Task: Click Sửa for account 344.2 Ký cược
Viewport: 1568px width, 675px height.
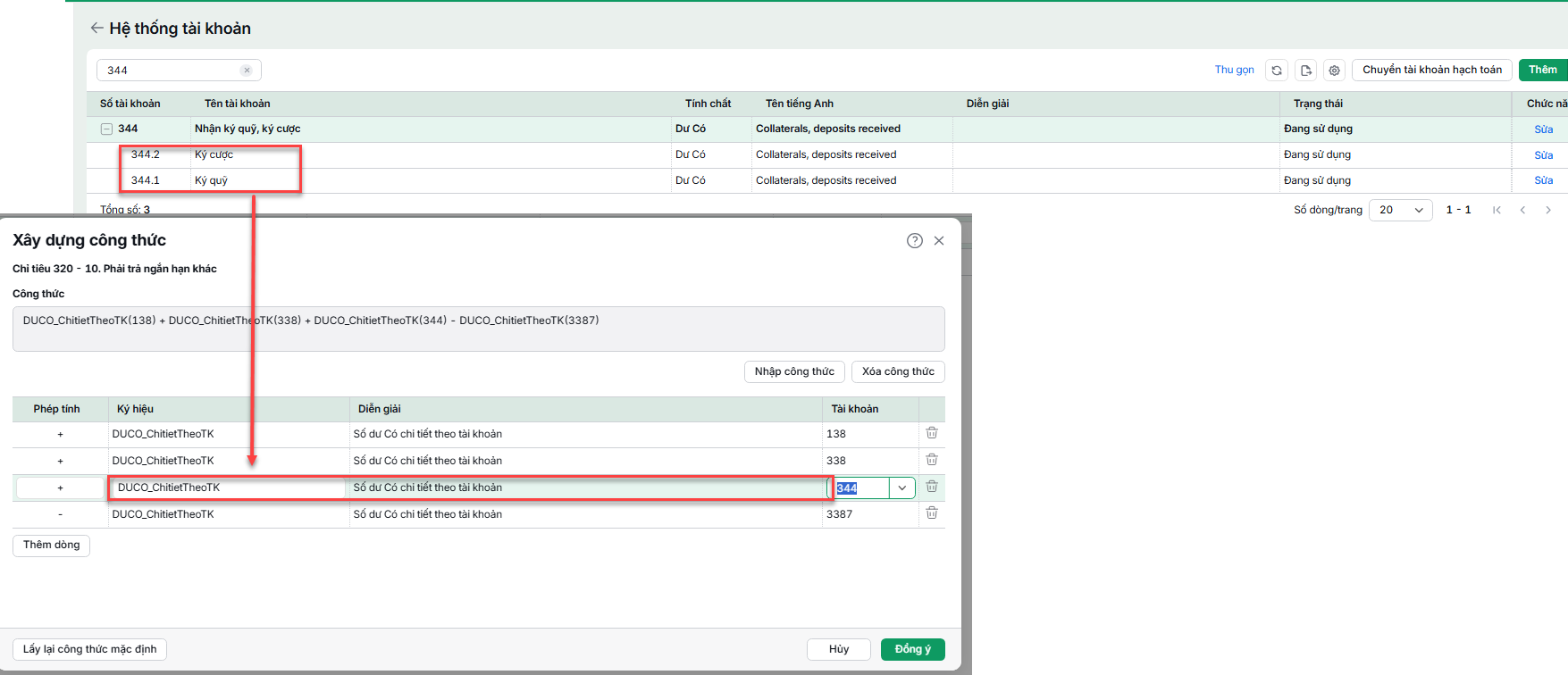Action: point(1543,154)
